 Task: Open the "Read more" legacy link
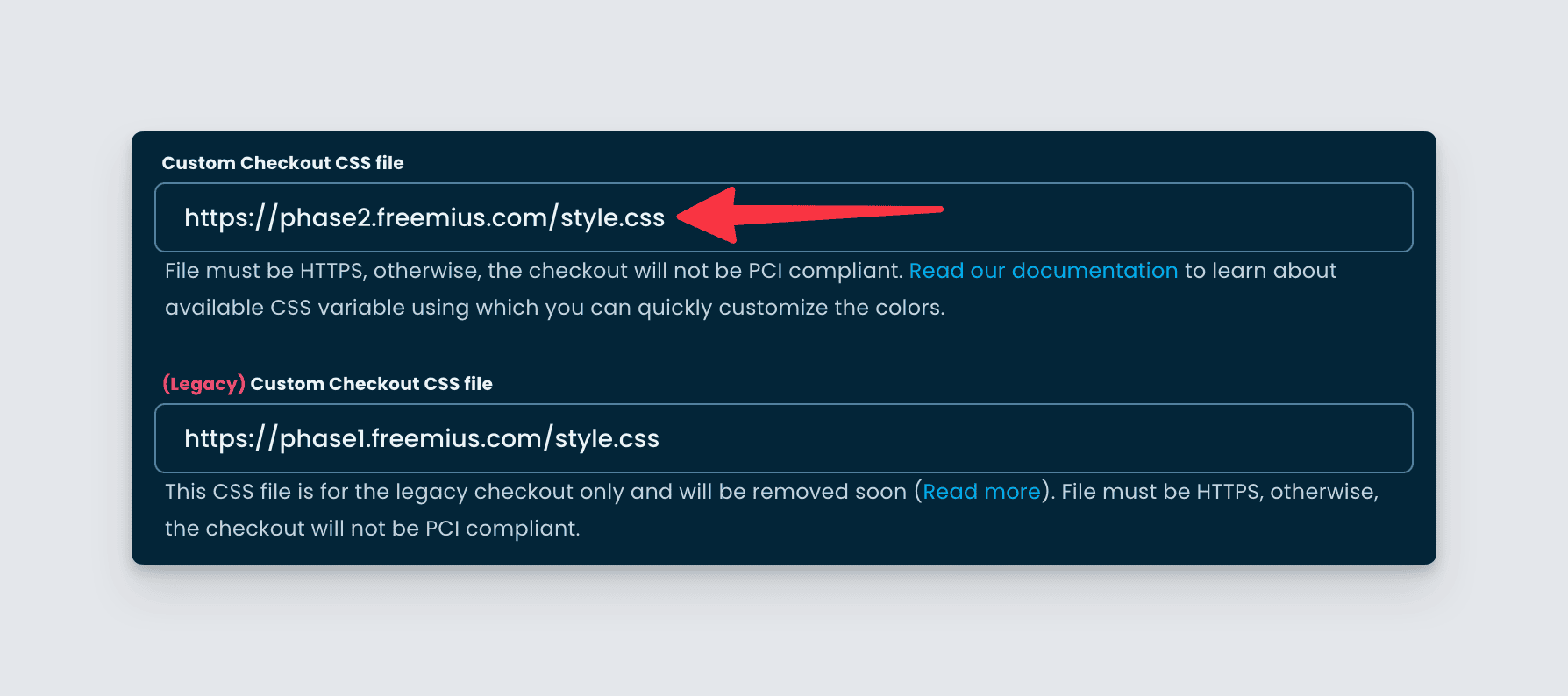[981, 492]
